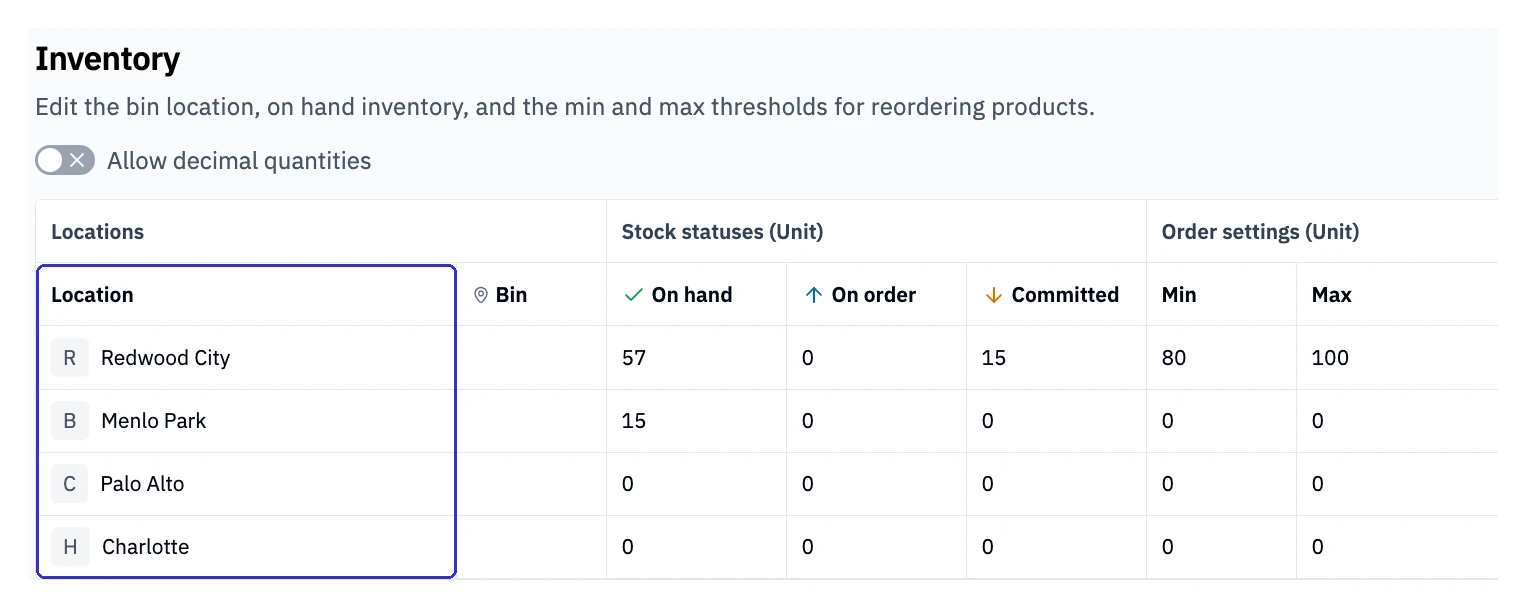This screenshot has height=608, width=1526.
Task: Select the Palo Alto location name
Action: point(143,484)
